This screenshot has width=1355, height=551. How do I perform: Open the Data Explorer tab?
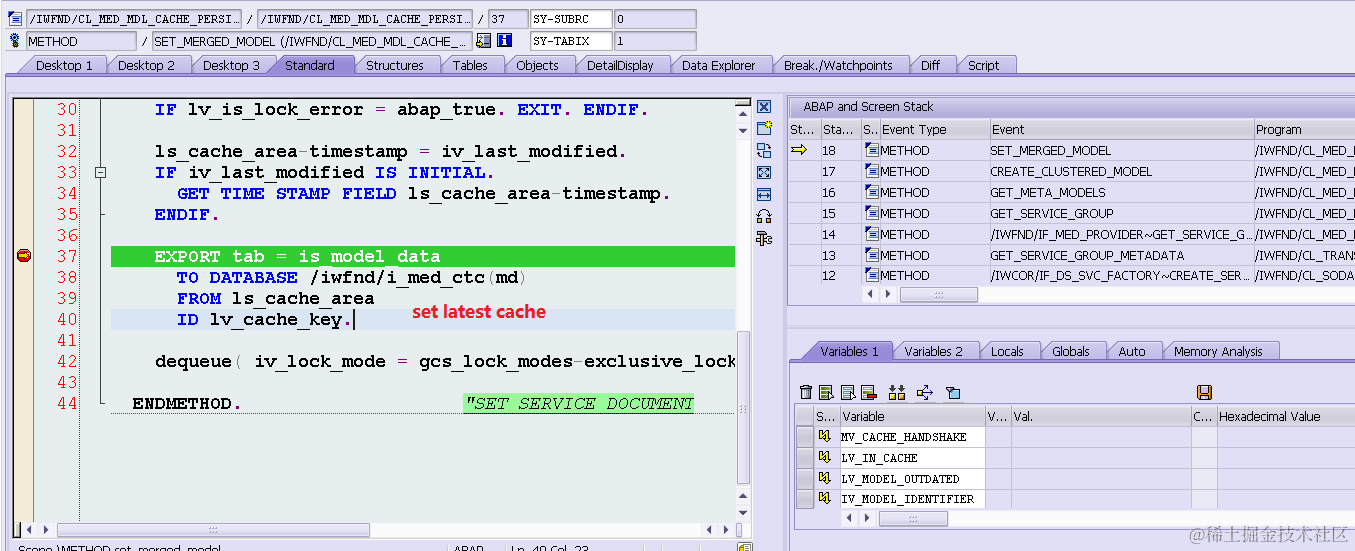pos(718,65)
